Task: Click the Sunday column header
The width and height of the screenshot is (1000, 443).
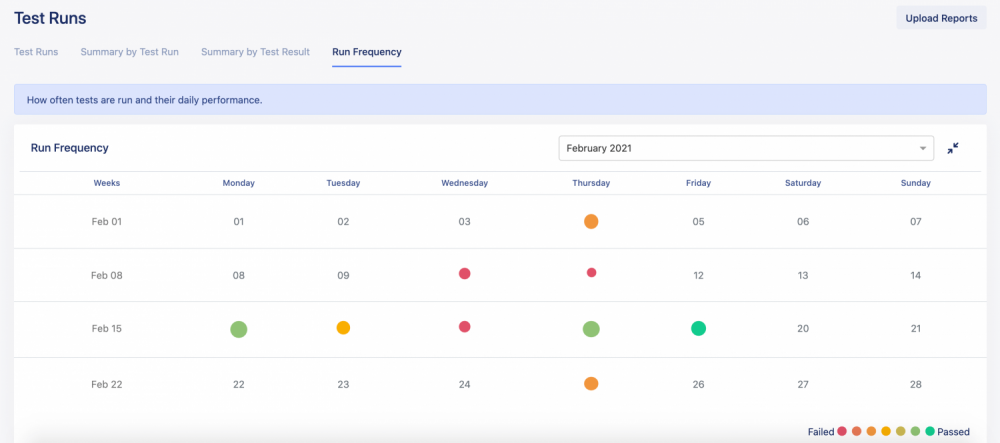Action: coord(916,183)
